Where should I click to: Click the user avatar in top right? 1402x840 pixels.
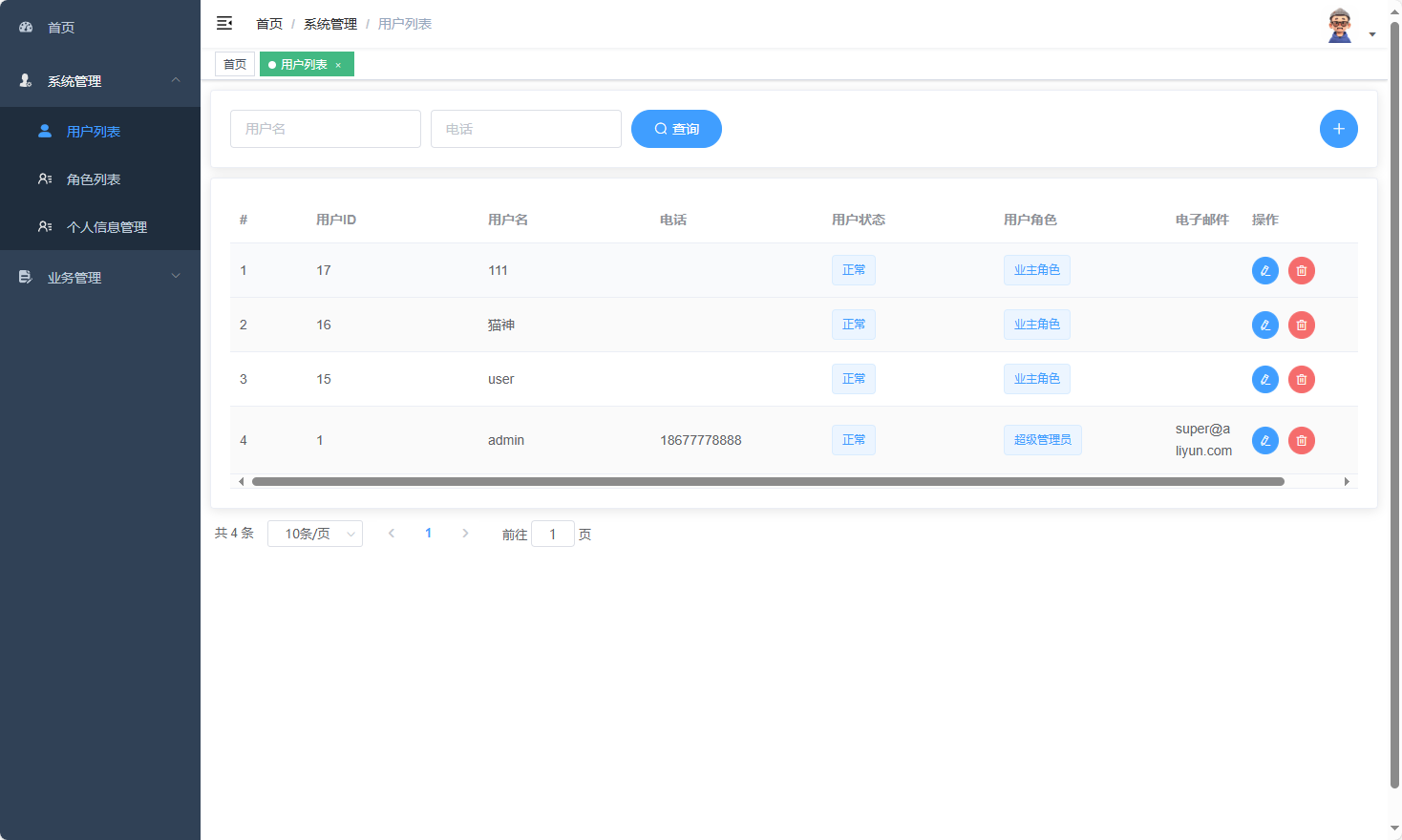1340,26
